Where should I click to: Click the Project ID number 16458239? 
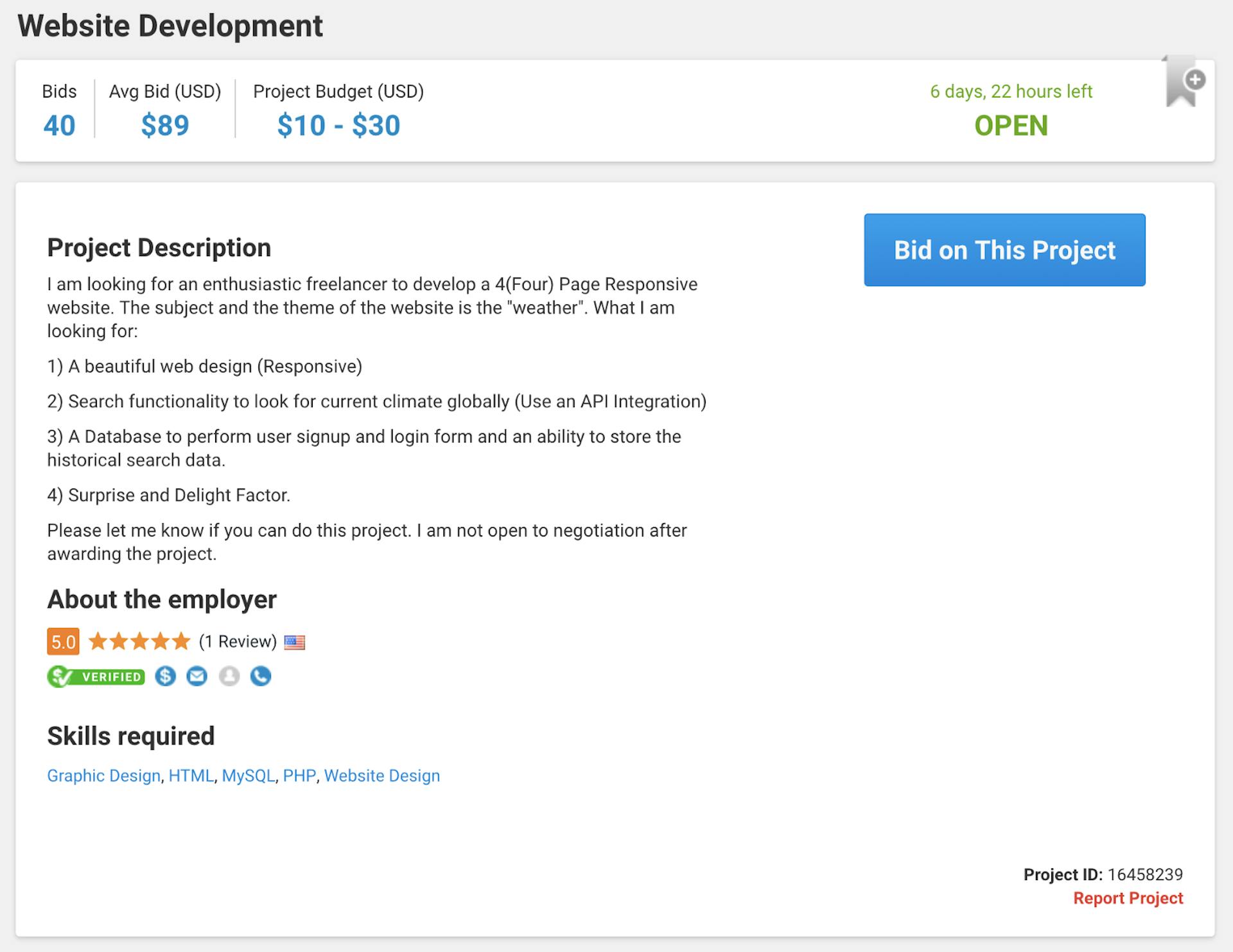pyautogui.click(x=1145, y=874)
